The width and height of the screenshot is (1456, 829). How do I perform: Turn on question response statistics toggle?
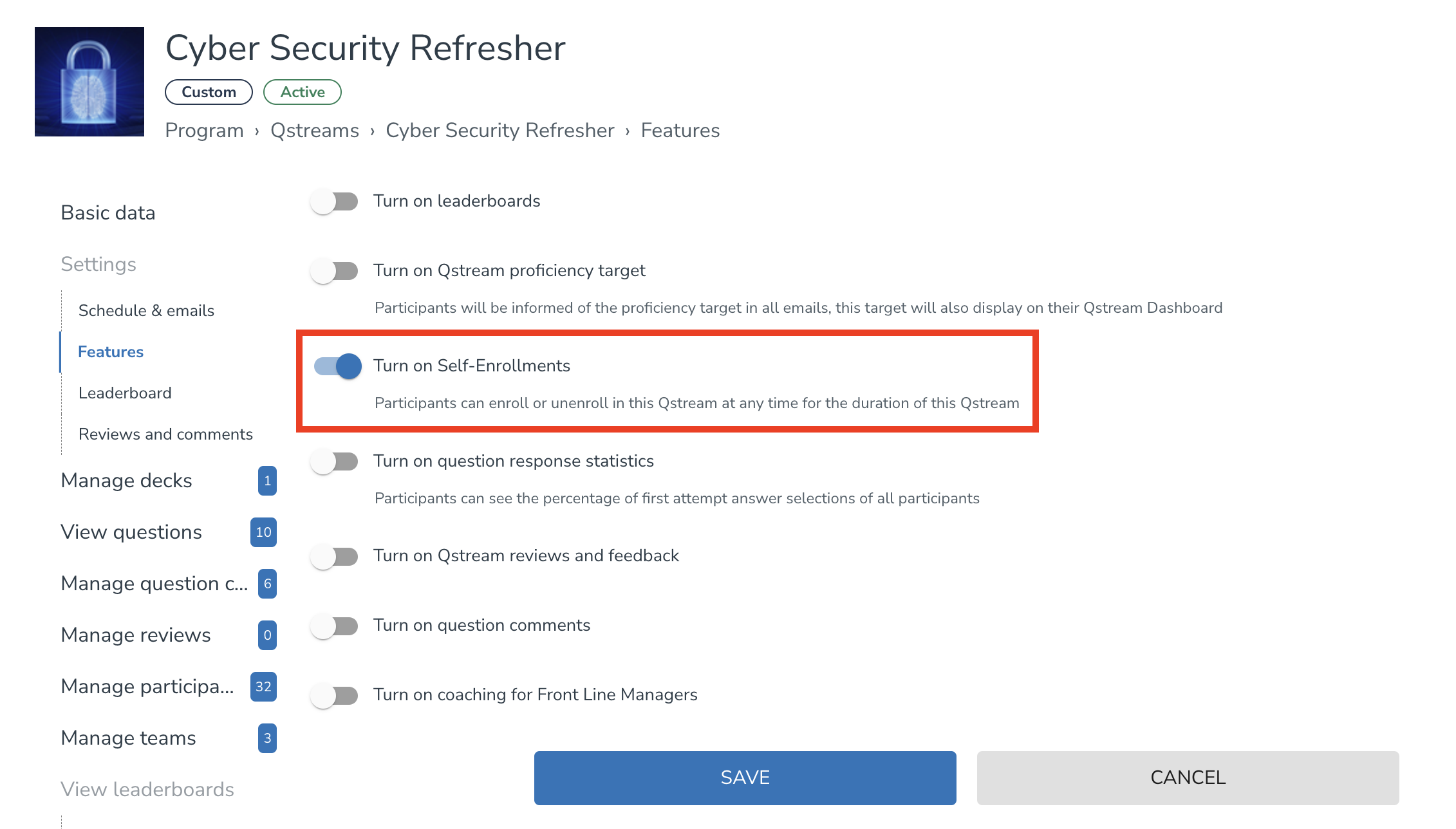pos(334,461)
